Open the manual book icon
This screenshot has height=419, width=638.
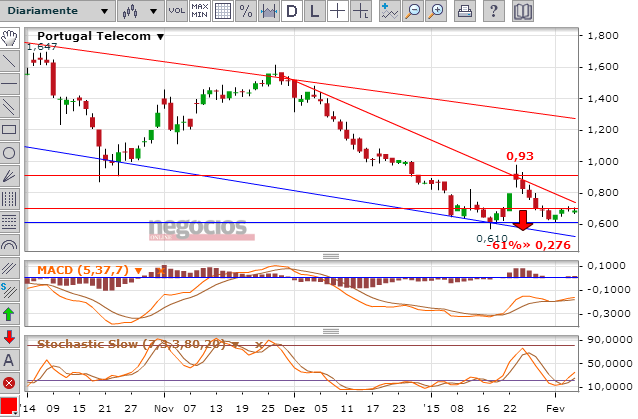click(x=522, y=11)
